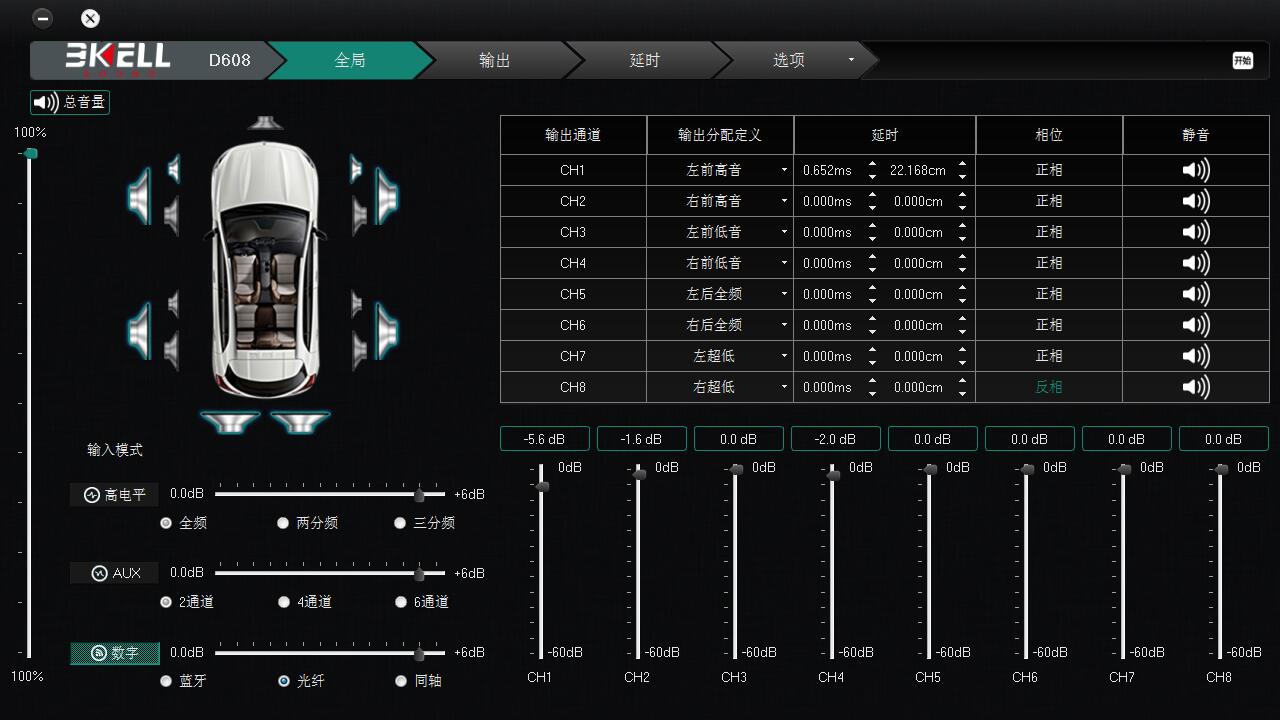Viewport: 1280px width, 720px height.
Task: Select the left subwoofer icon below the car
Action: pyautogui.click(x=230, y=422)
